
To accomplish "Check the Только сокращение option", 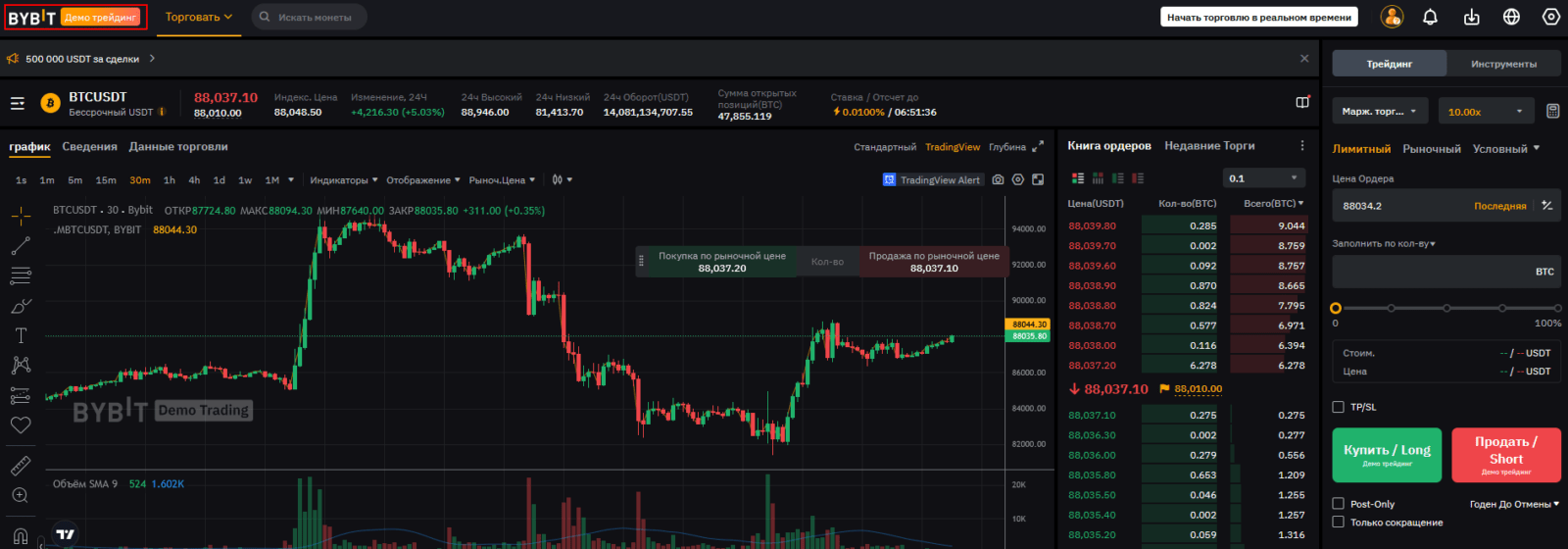I will pos(1339,523).
